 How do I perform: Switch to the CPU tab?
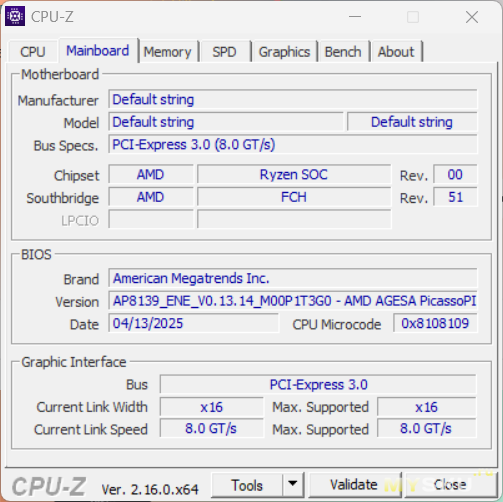pos(32,52)
